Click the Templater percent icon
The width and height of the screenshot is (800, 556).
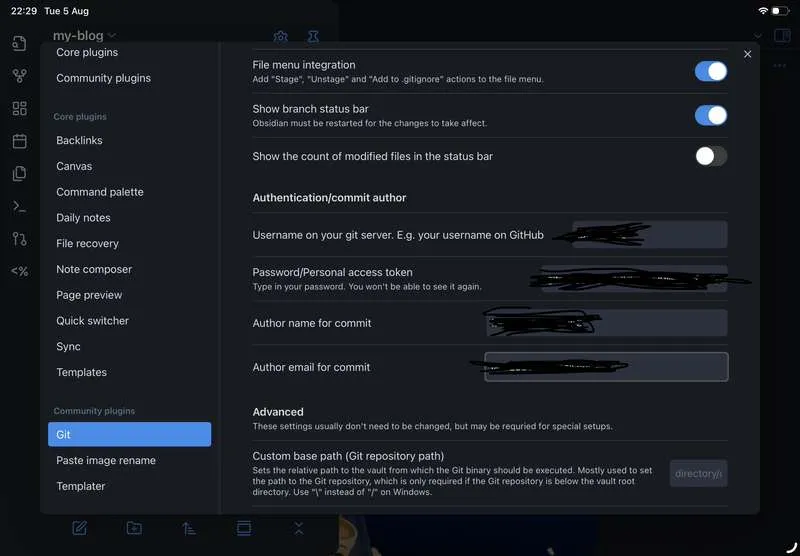pos(19,271)
